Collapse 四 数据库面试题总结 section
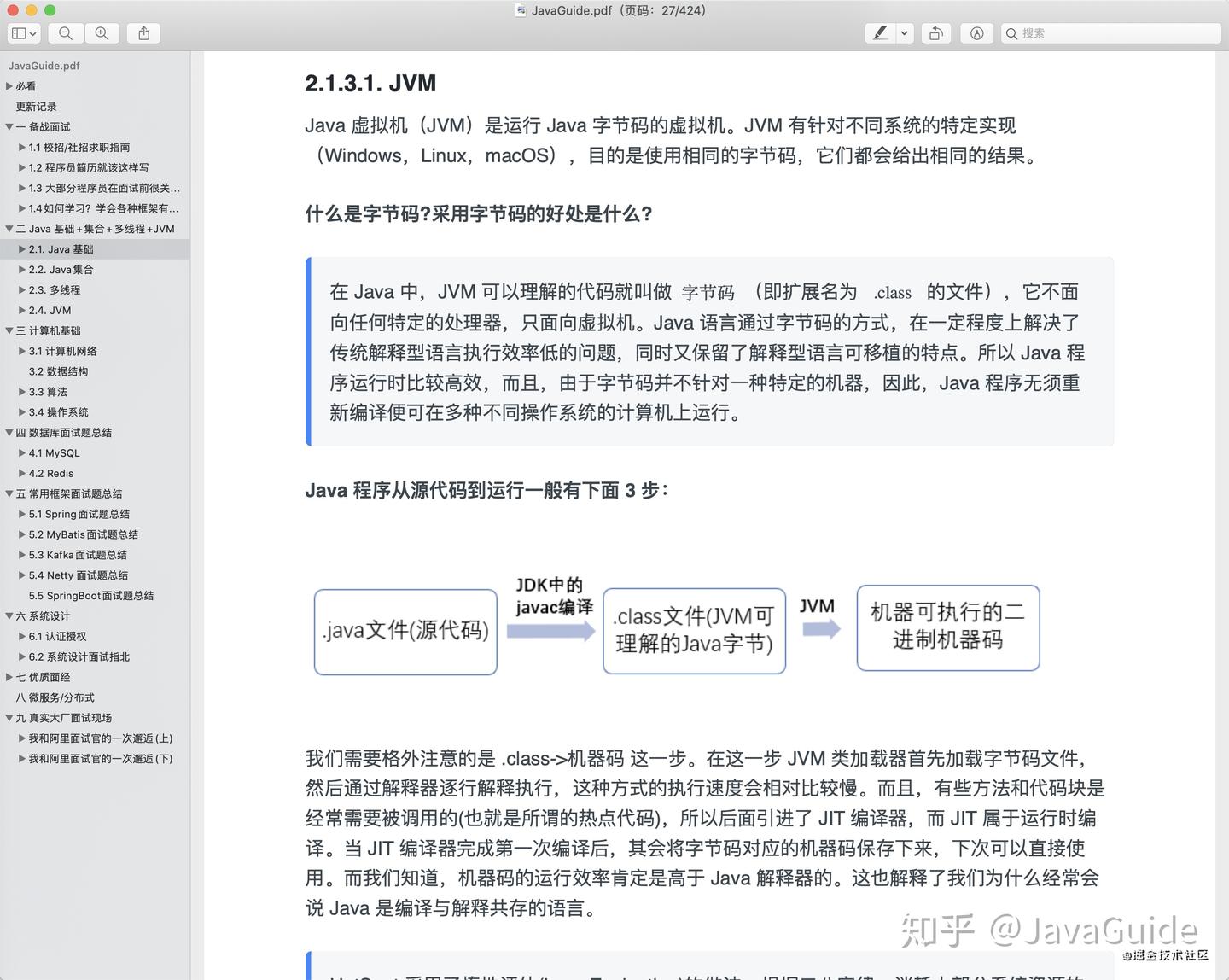This screenshot has height=980, width=1229. point(9,433)
